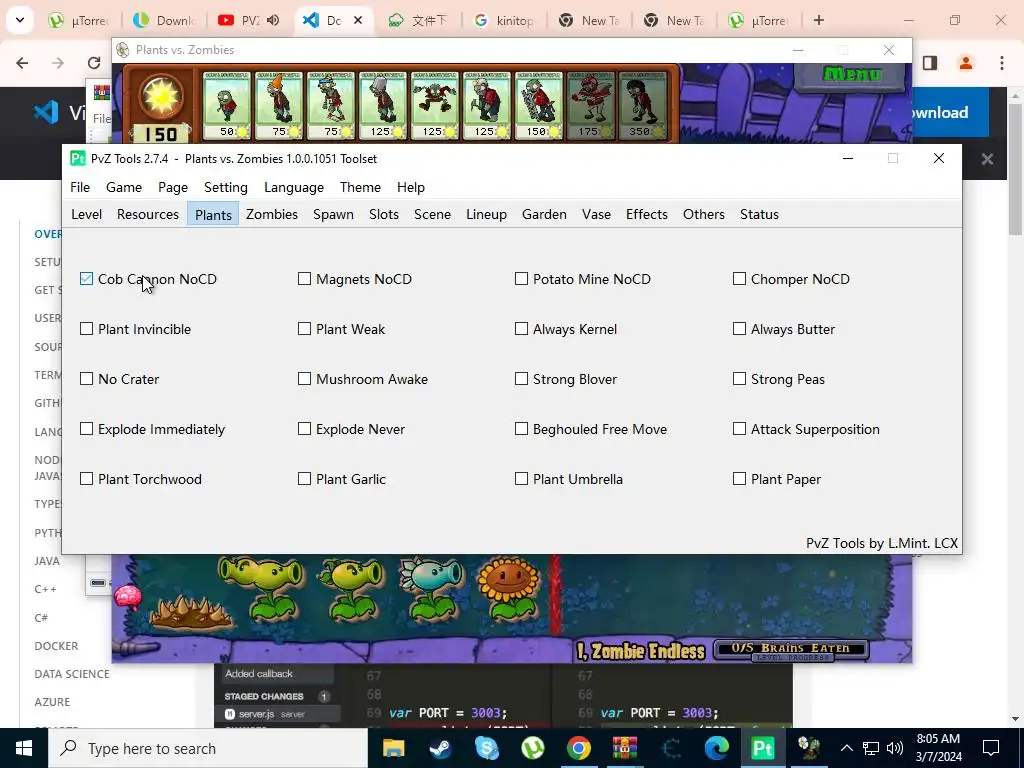Open Chrome from the taskbar
Screen dimensions: 1024x768
(x=579, y=748)
